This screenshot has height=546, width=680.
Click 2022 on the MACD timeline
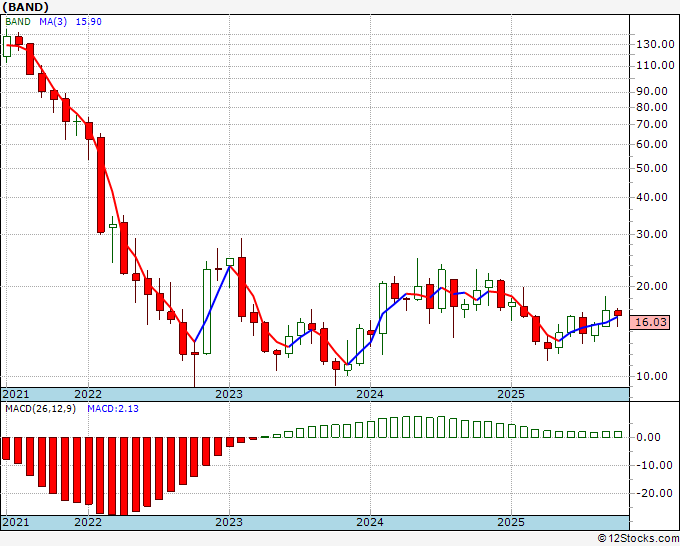88,522
